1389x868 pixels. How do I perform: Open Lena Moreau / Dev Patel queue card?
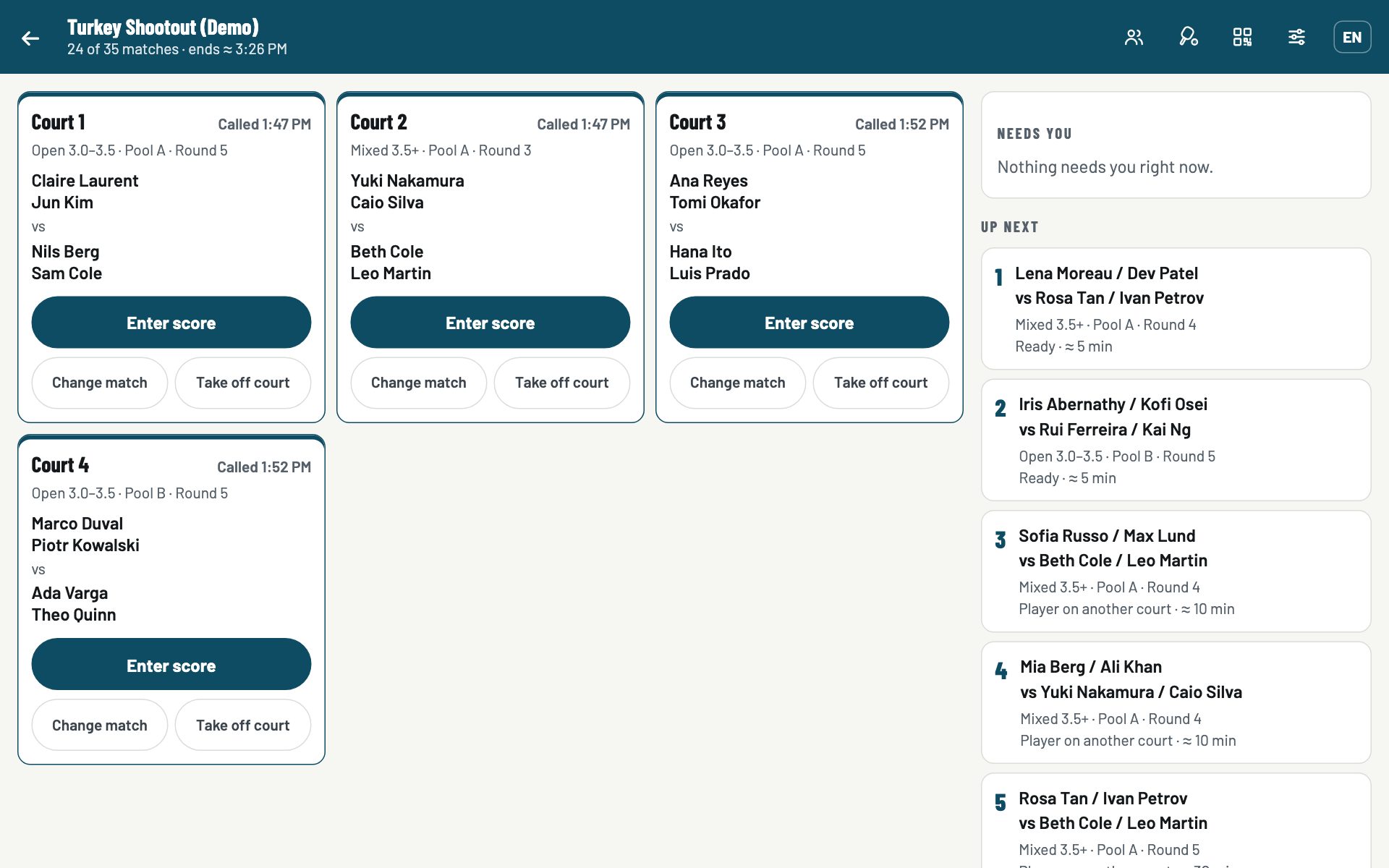(x=1176, y=309)
